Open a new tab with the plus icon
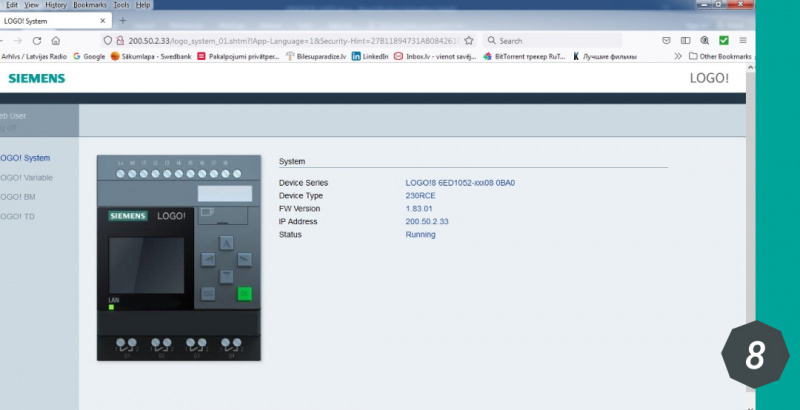800x410 pixels. pyautogui.click(x=123, y=20)
